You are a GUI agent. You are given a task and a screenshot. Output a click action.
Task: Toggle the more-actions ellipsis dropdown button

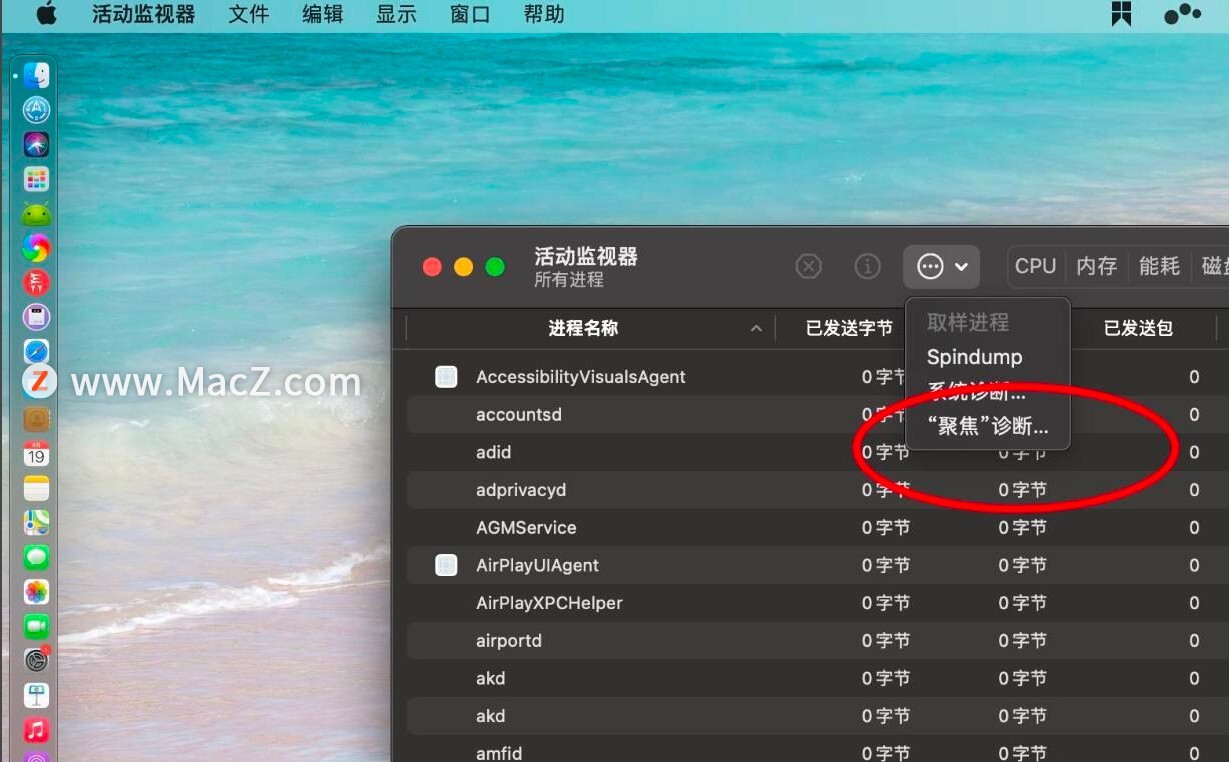942,267
